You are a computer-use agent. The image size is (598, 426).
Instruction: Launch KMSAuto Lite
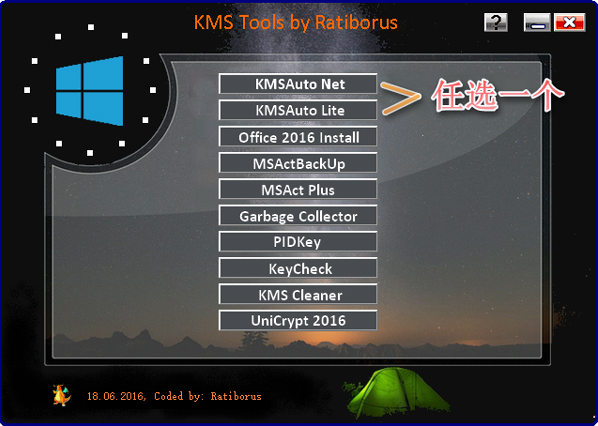click(298, 110)
